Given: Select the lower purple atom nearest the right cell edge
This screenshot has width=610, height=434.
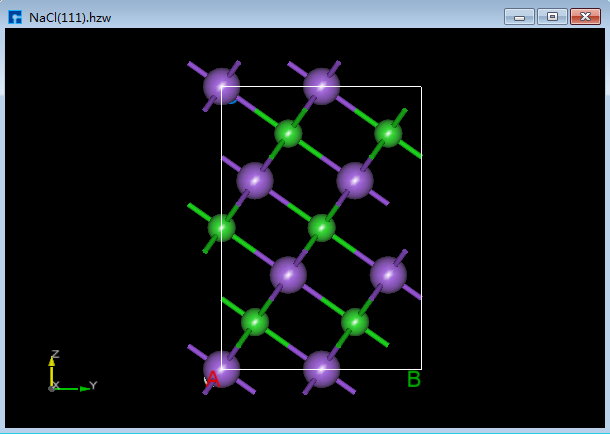Looking at the screenshot, I should coord(388,275).
